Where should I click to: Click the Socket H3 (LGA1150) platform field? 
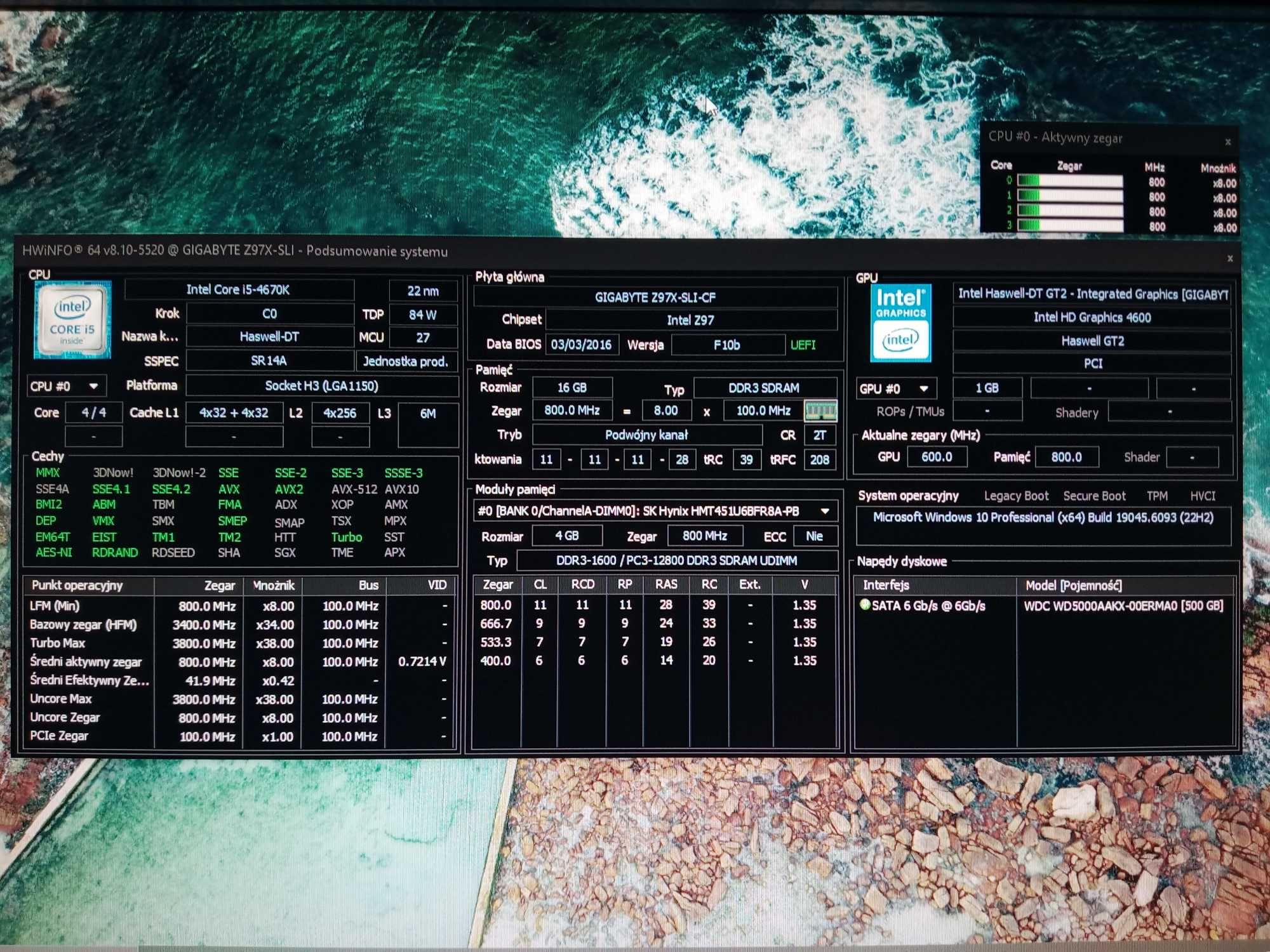coord(322,386)
